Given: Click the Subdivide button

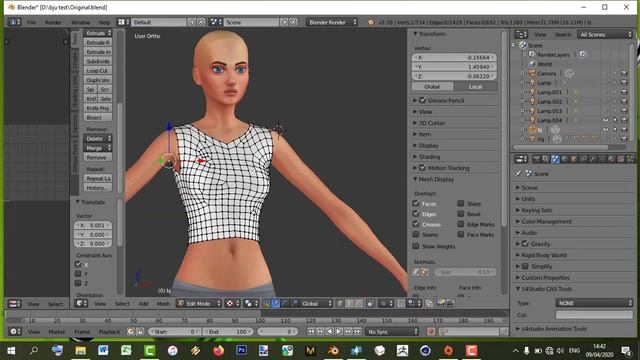Looking at the screenshot, I should click(98, 61).
